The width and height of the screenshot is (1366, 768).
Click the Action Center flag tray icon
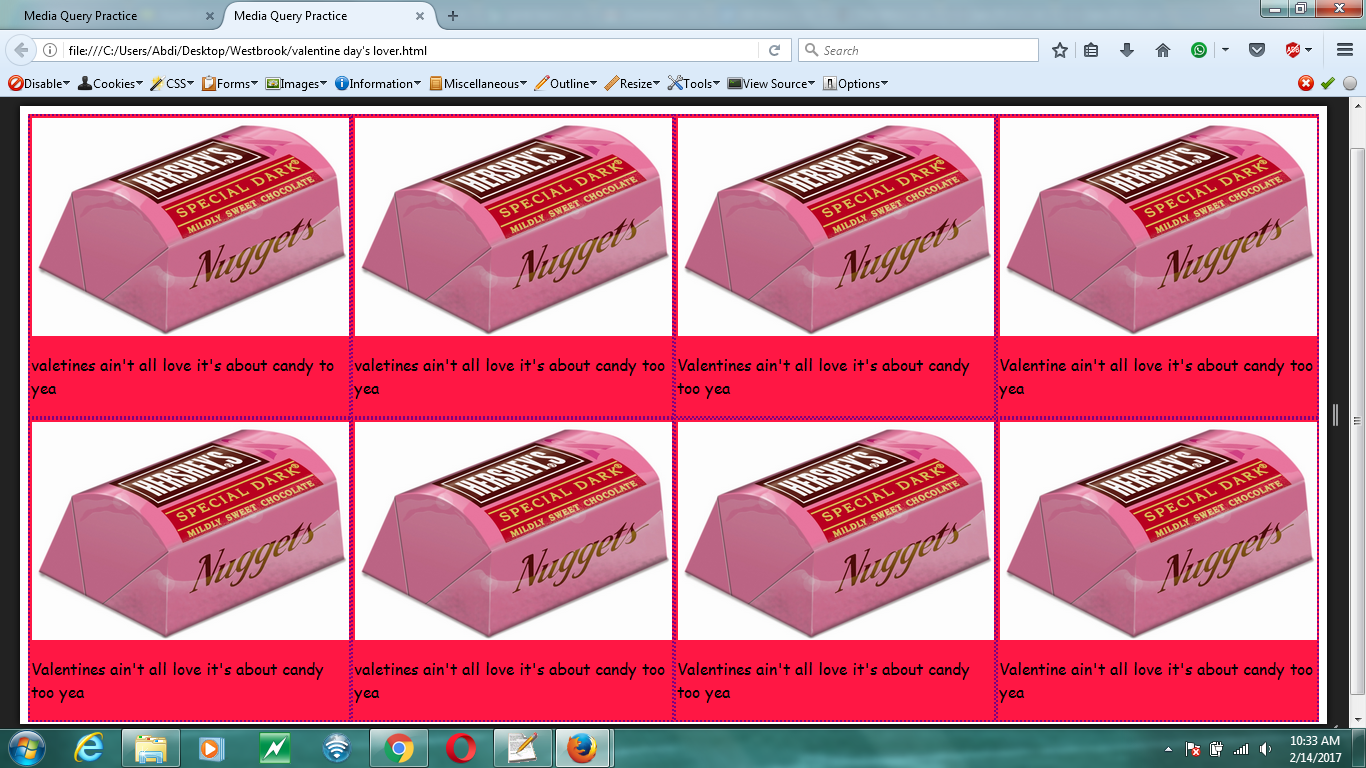(1193, 749)
